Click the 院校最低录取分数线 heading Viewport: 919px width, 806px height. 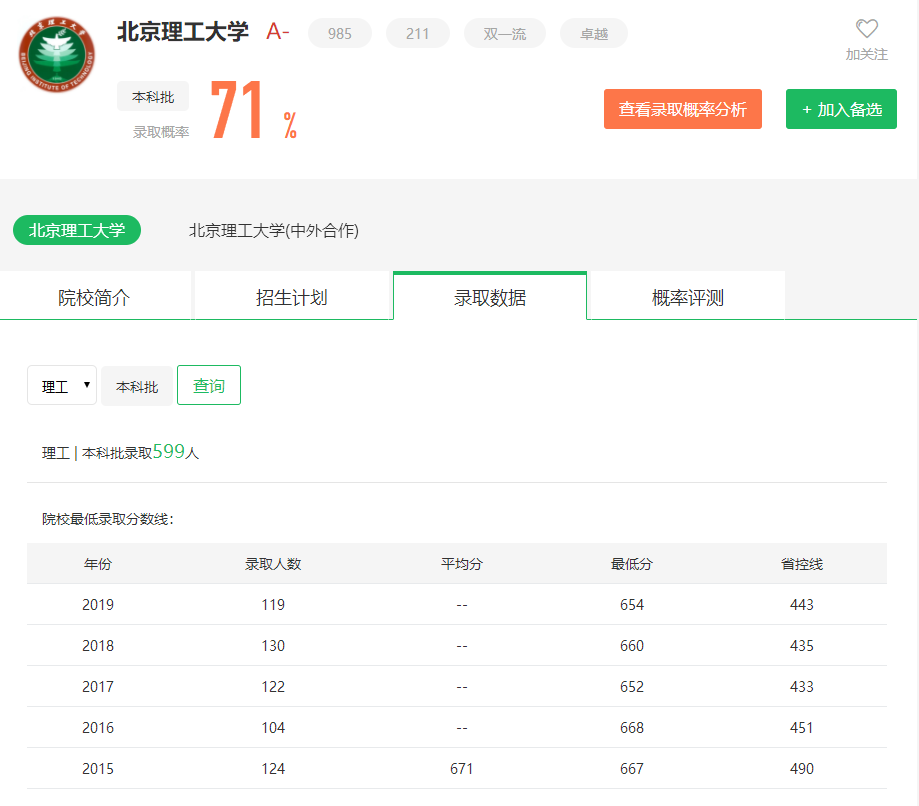108,519
